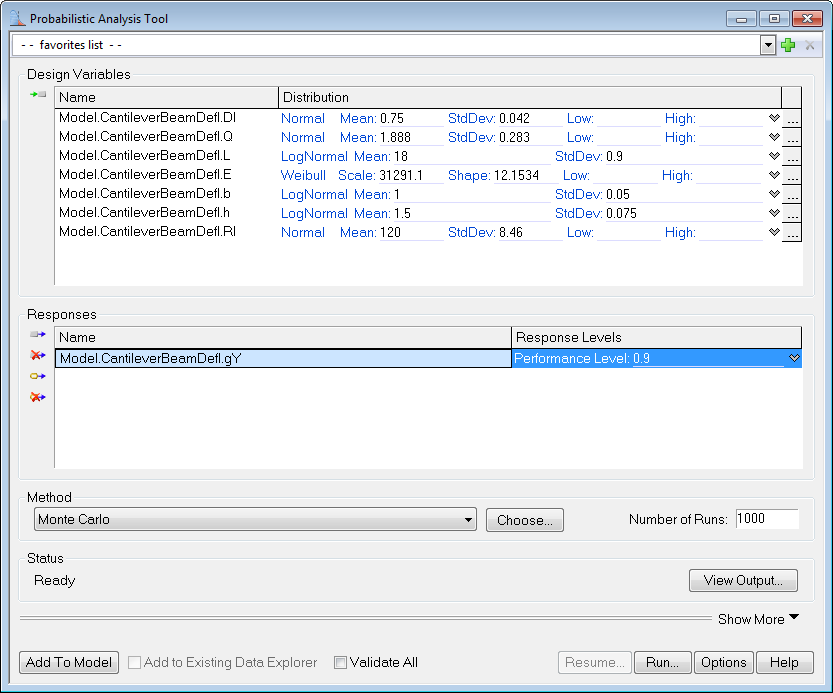The width and height of the screenshot is (833, 693).
Task: Click the yellow arrow icon beside Responses table
Action: [x=38, y=376]
